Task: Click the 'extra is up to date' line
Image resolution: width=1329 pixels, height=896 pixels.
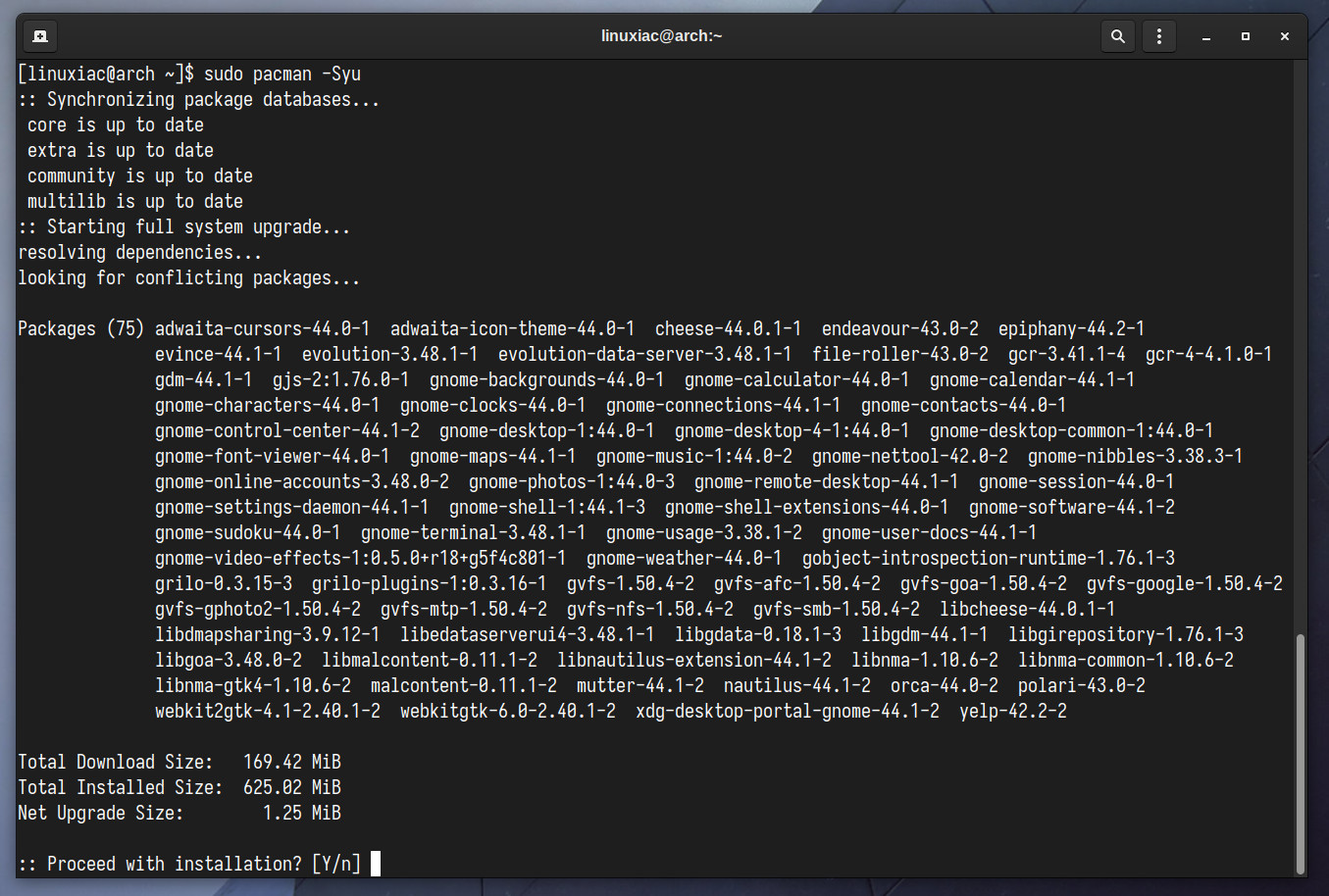Action: point(121,151)
